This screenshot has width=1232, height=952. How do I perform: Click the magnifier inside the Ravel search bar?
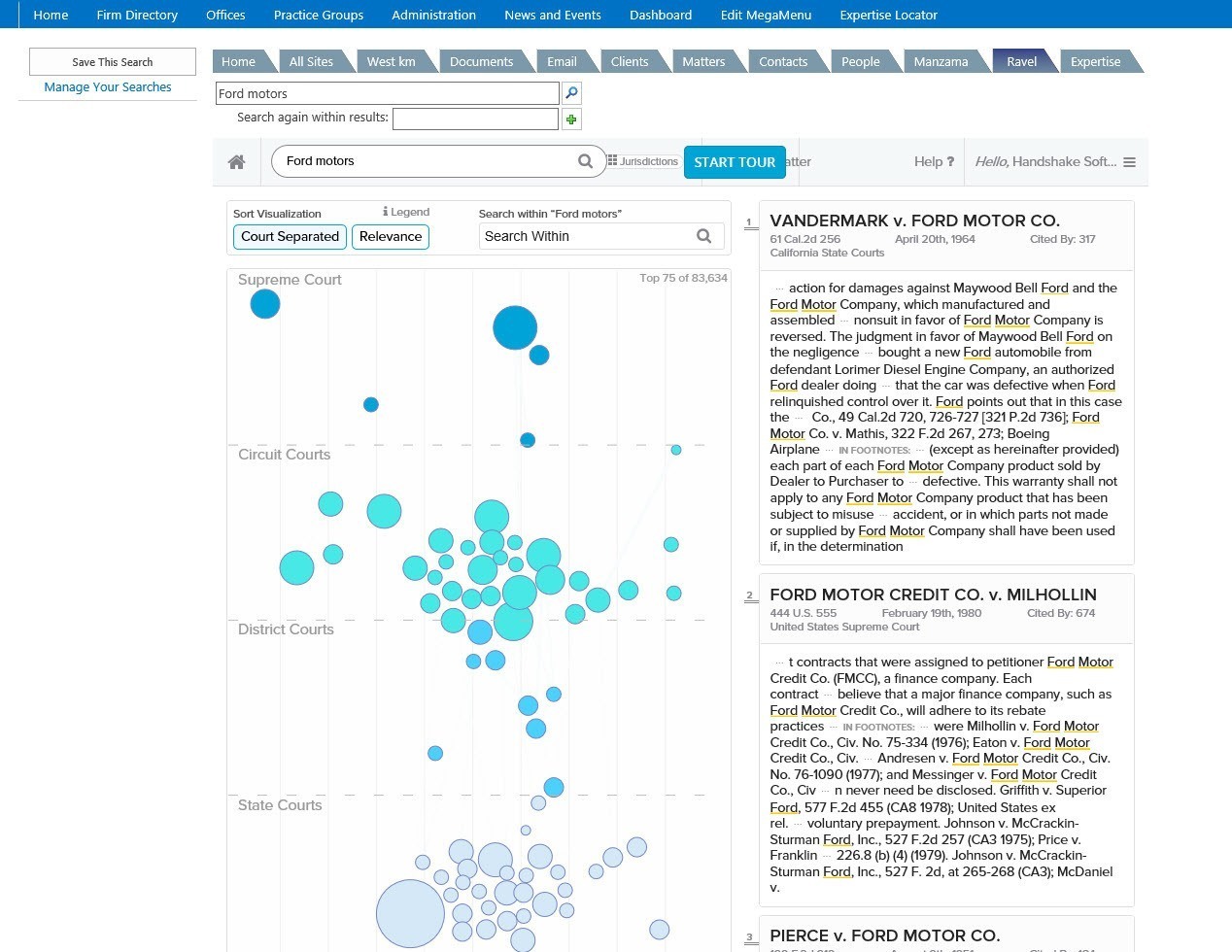[585, 161]
